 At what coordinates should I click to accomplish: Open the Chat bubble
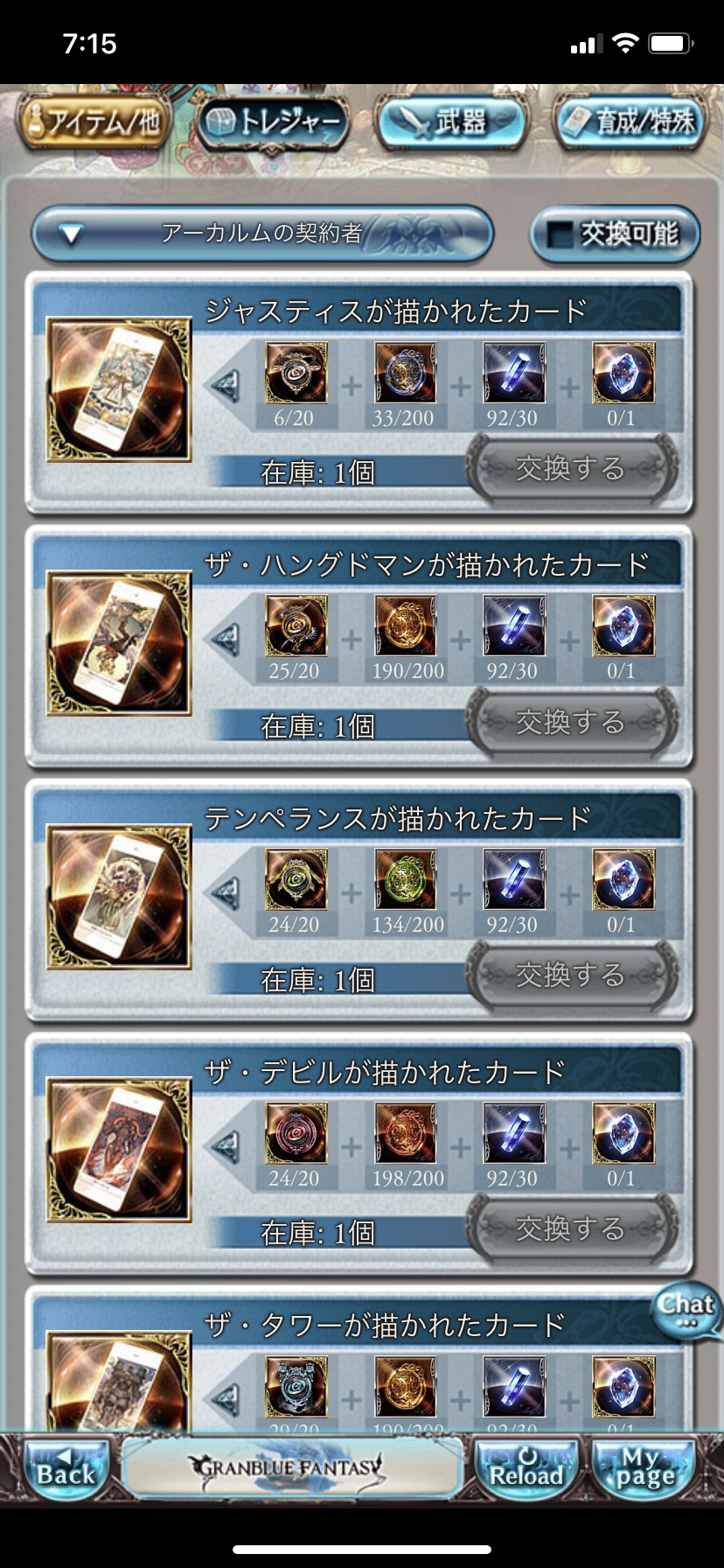686,1310
